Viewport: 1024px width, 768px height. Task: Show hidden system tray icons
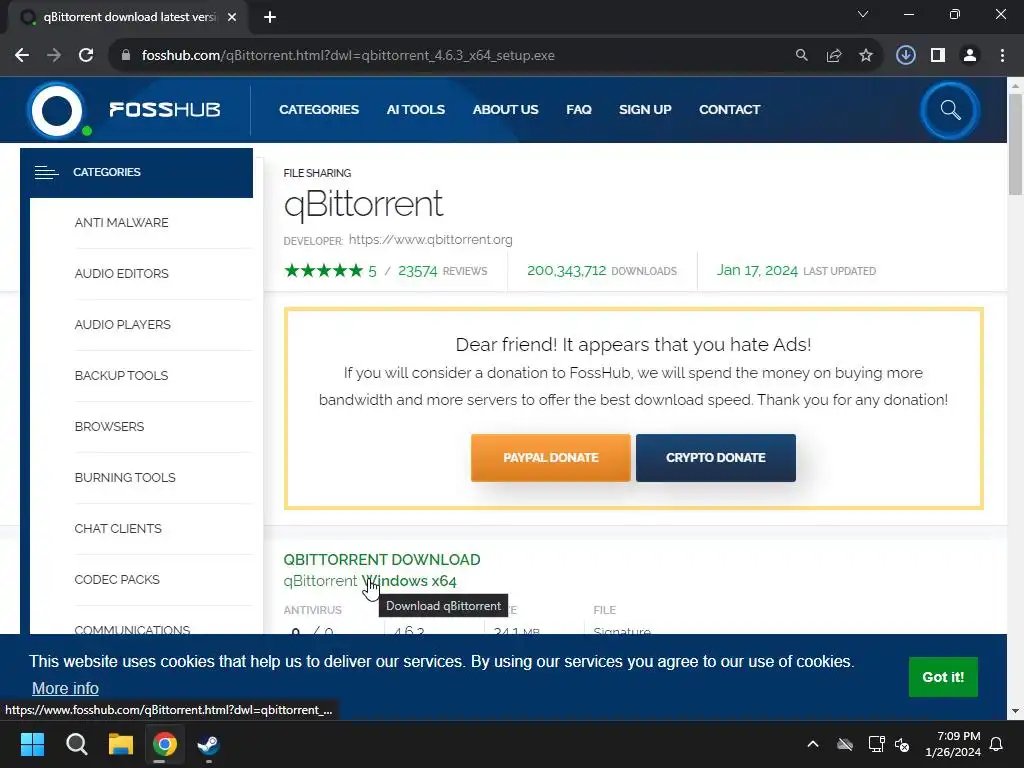813,744
